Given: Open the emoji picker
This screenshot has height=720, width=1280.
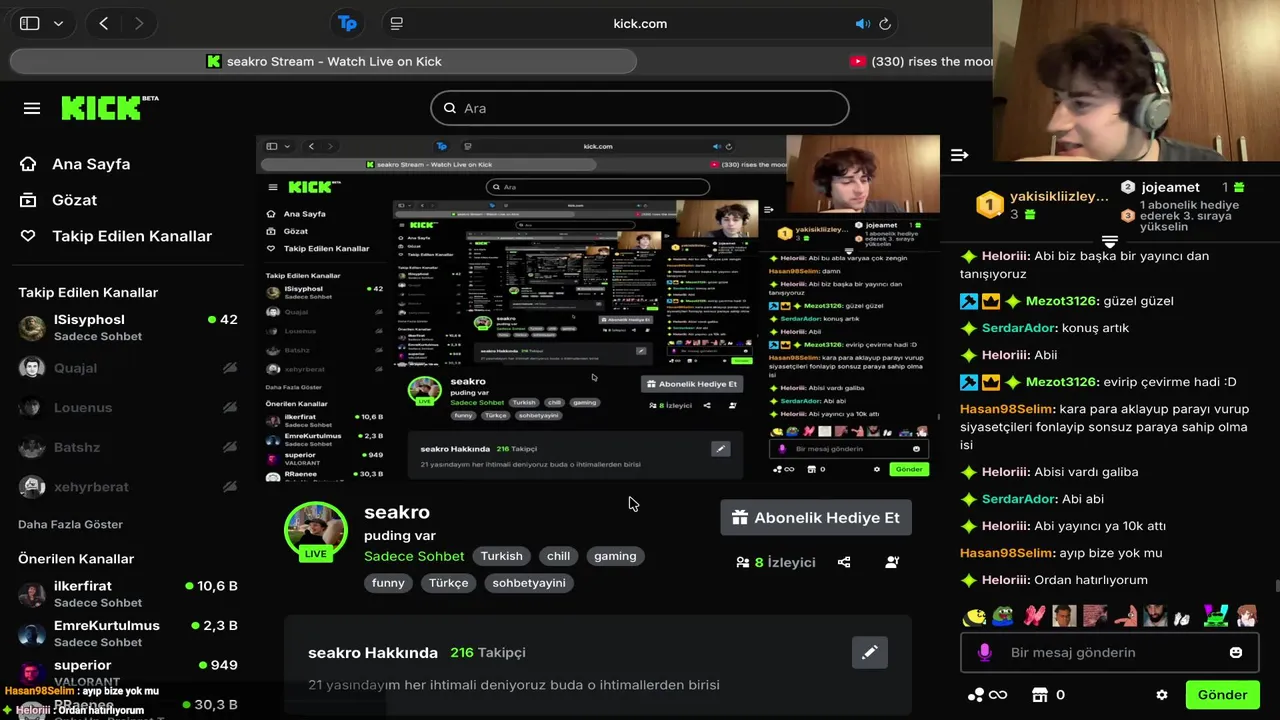Looking at the screenshot, I should (x=1236, y=652).
